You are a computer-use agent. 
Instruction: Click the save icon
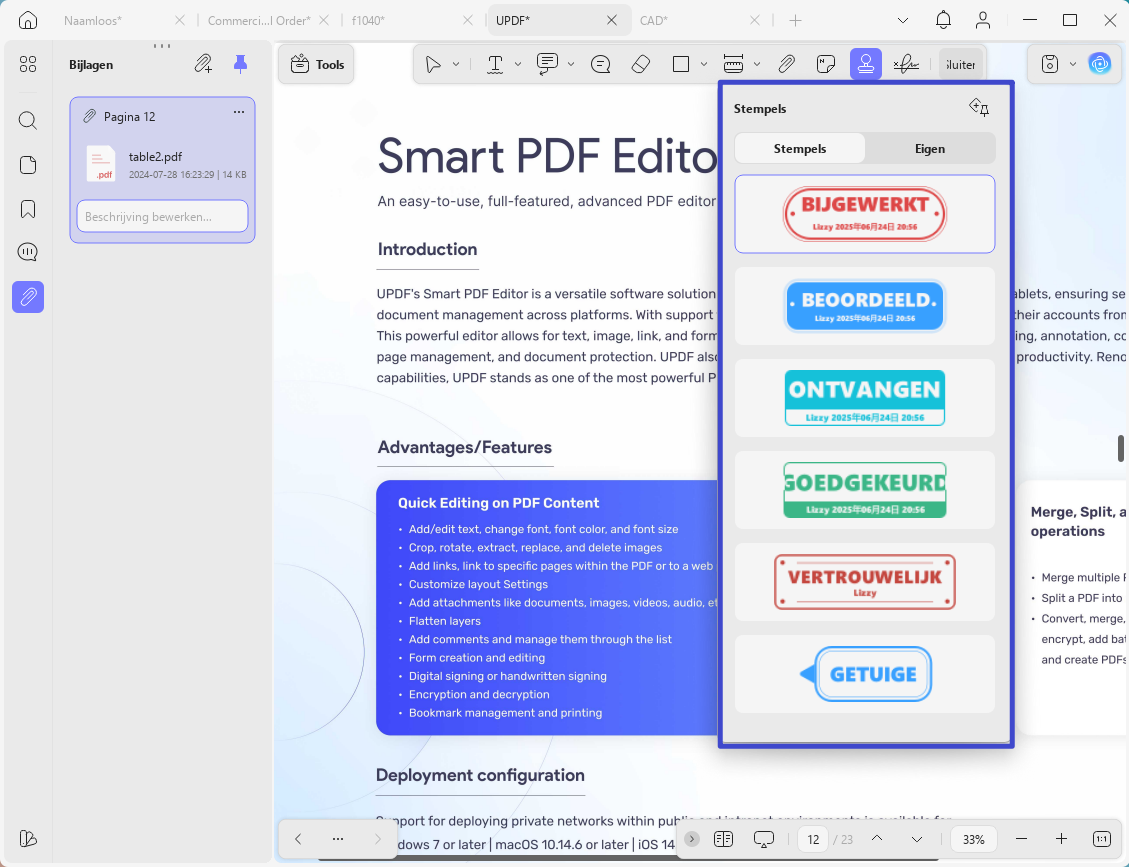point(1050,64)
